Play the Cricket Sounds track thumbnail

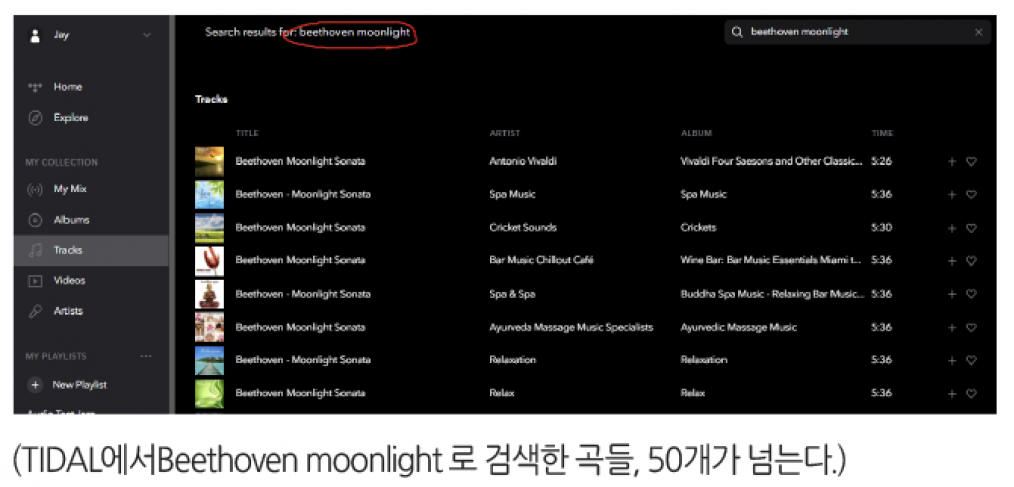(210, 228)
